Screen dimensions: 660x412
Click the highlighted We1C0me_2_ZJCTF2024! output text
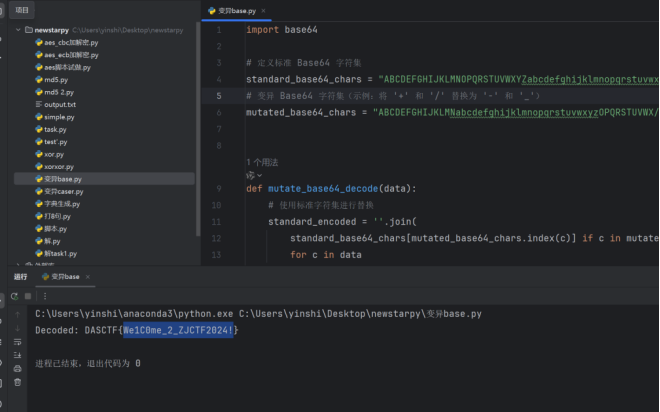178,330
